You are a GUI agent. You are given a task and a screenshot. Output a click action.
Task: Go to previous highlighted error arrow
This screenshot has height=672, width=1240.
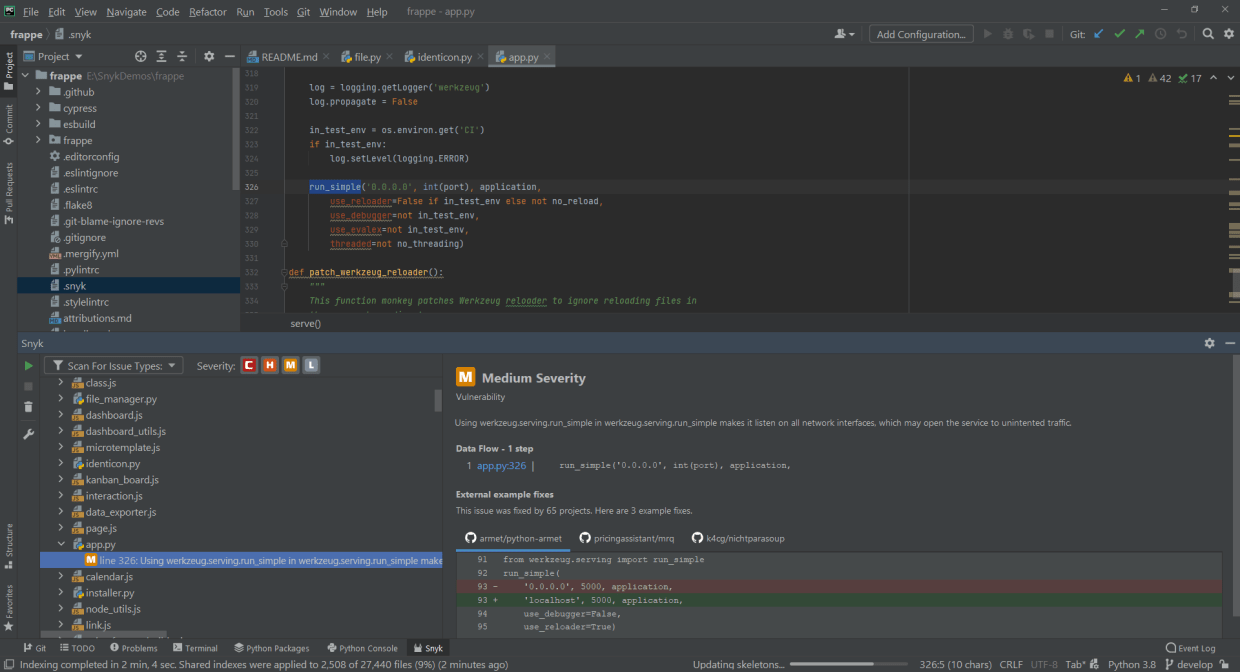pos(1214,78)
